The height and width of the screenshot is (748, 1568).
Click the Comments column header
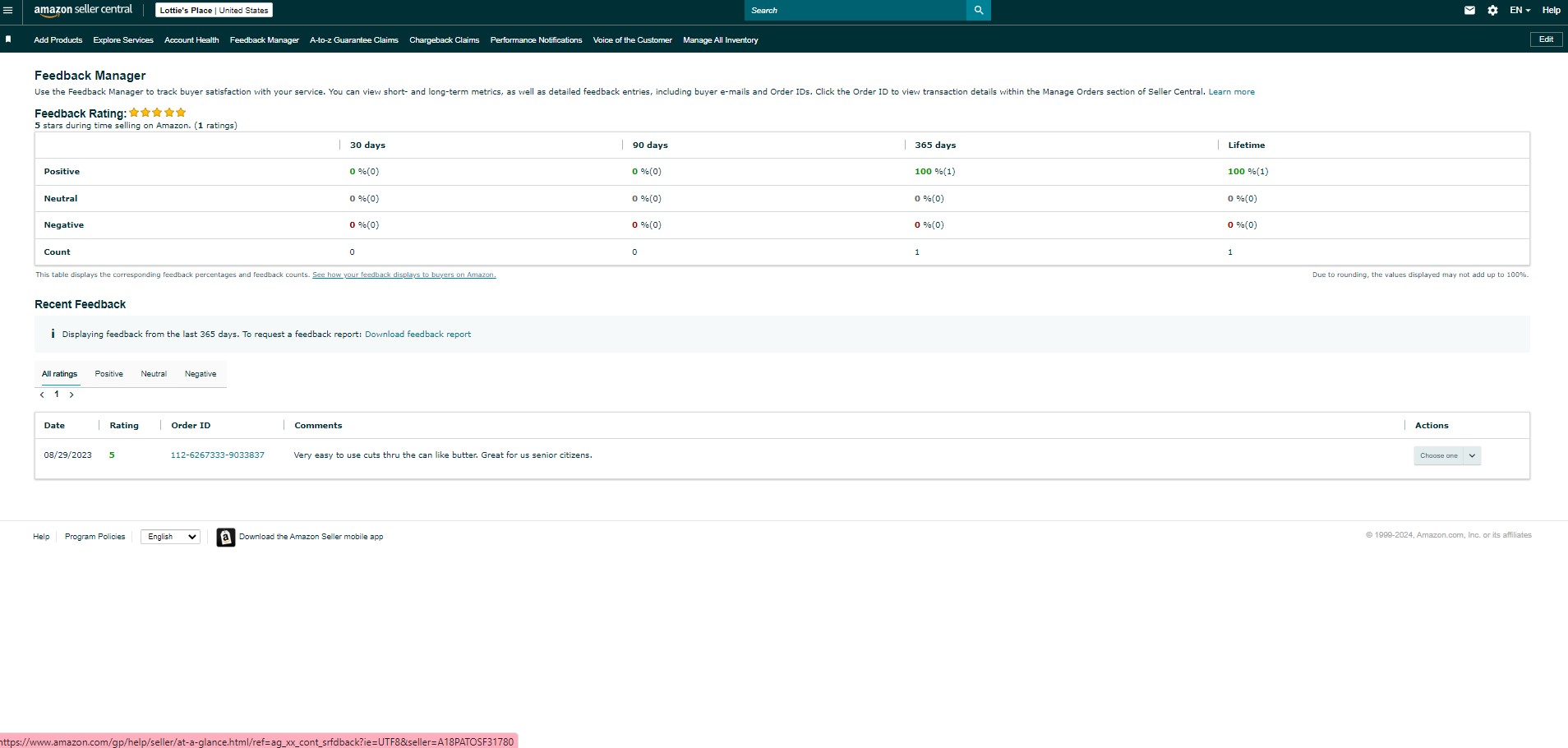[318, 426]
